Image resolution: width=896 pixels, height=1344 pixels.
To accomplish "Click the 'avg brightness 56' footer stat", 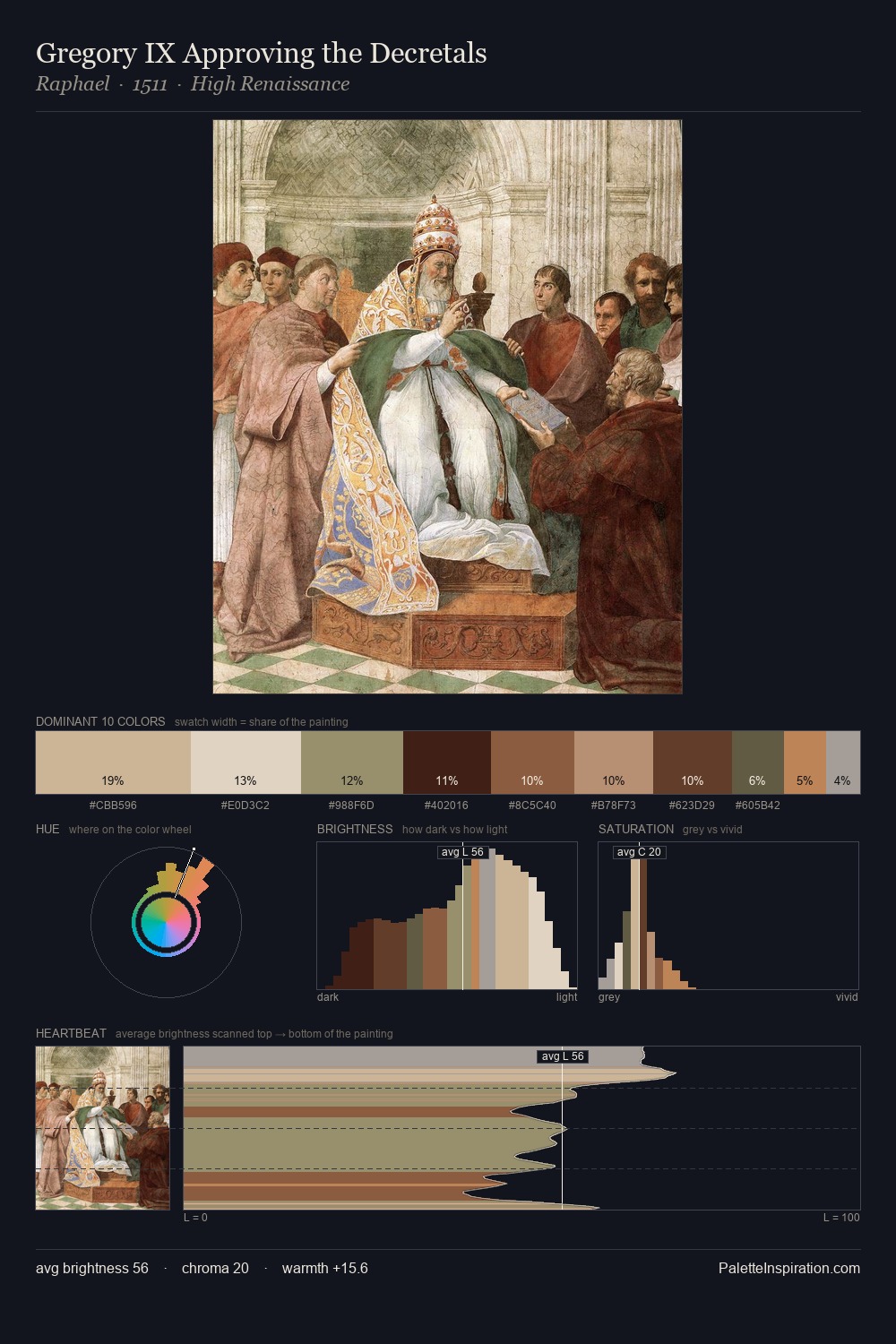I will pos(92,1268).
